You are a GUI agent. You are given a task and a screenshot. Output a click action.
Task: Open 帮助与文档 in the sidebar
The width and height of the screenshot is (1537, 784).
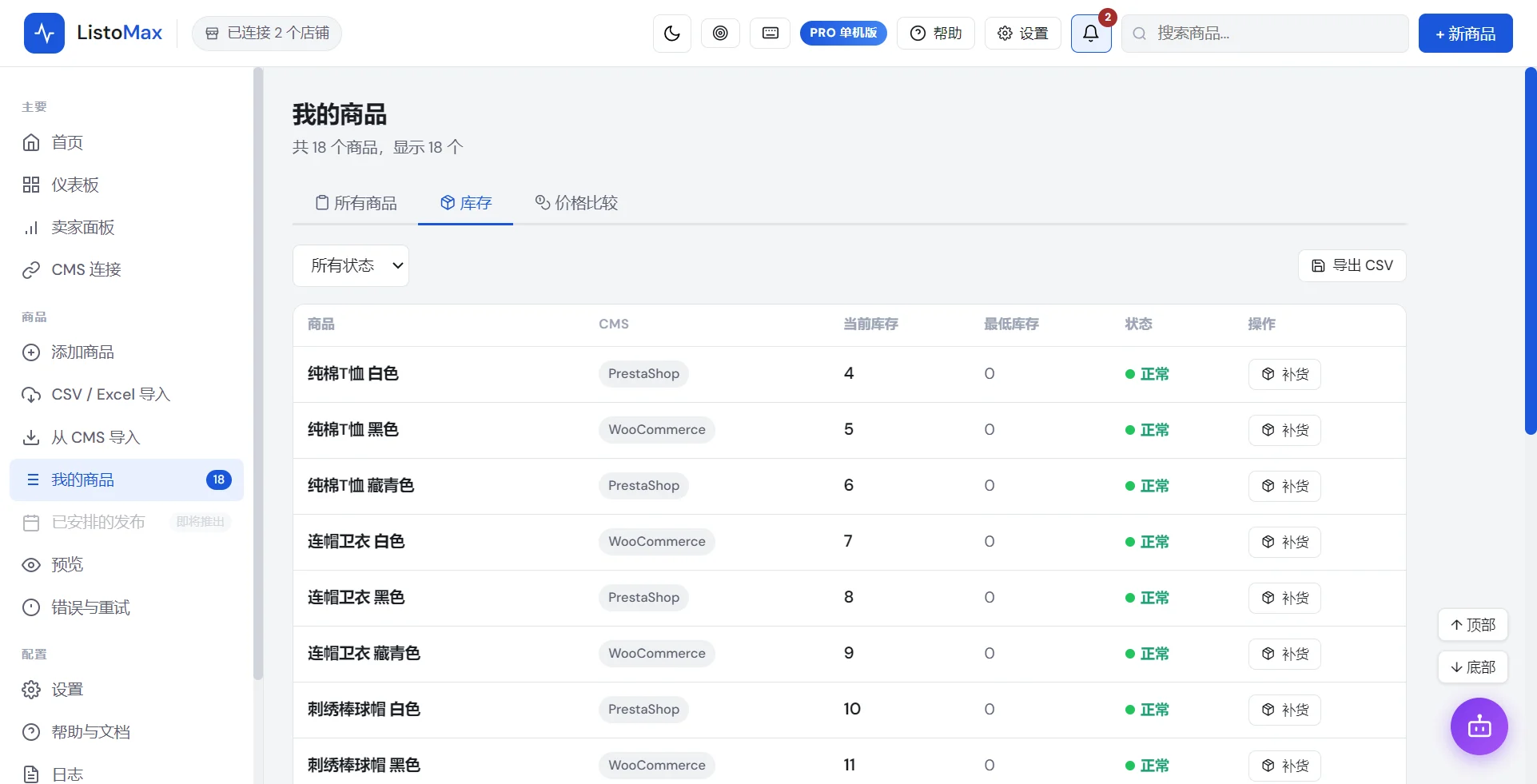point(126,731)
